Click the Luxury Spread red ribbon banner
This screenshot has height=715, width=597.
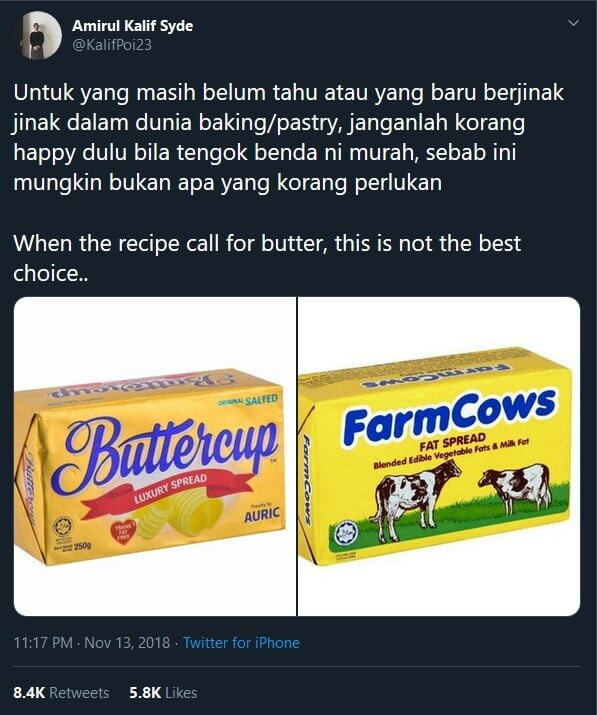pos(169,492)
